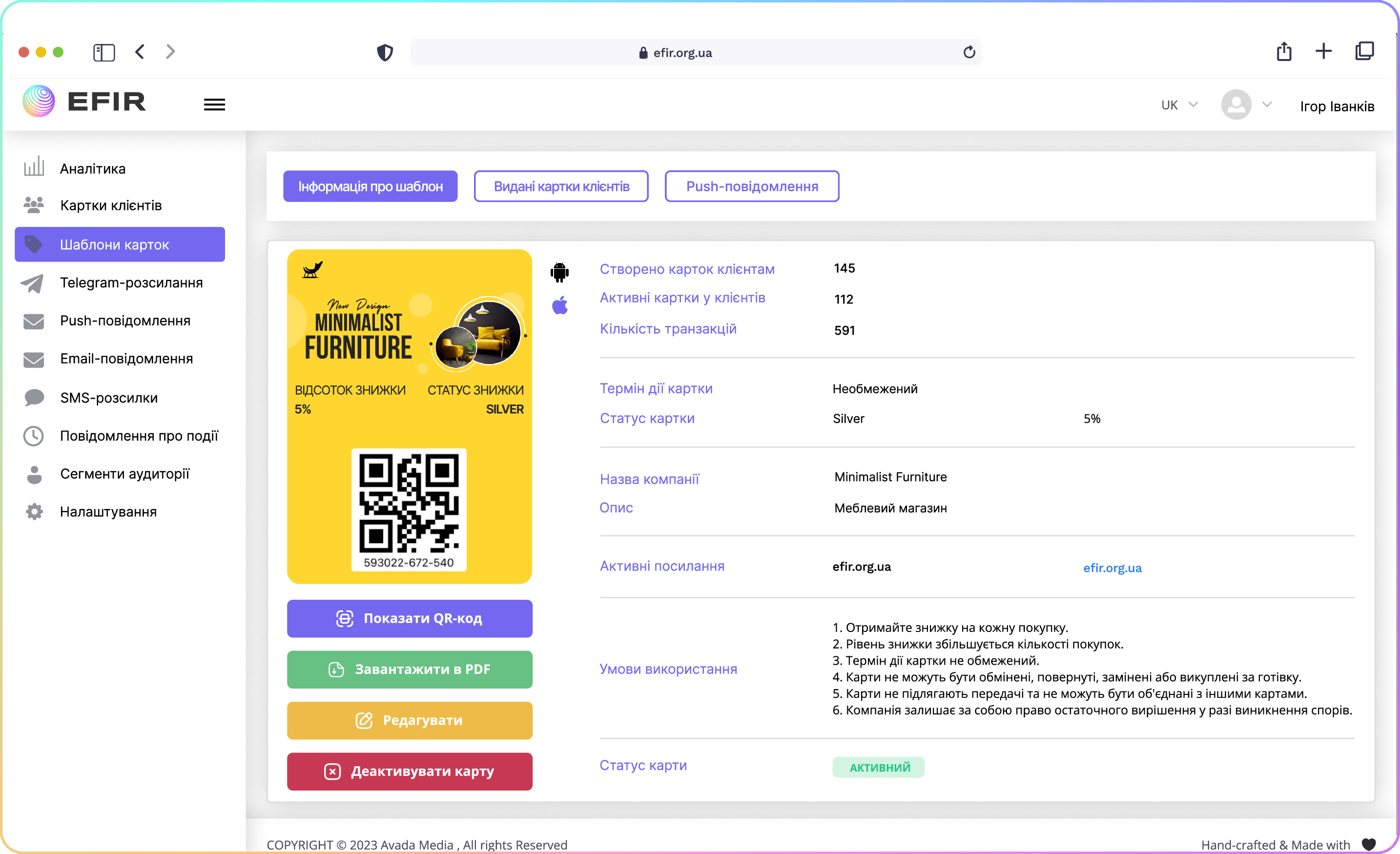Open the blue efir.org.ua link
Viewport: 1400px width, 854px height.
[1112, 568]
